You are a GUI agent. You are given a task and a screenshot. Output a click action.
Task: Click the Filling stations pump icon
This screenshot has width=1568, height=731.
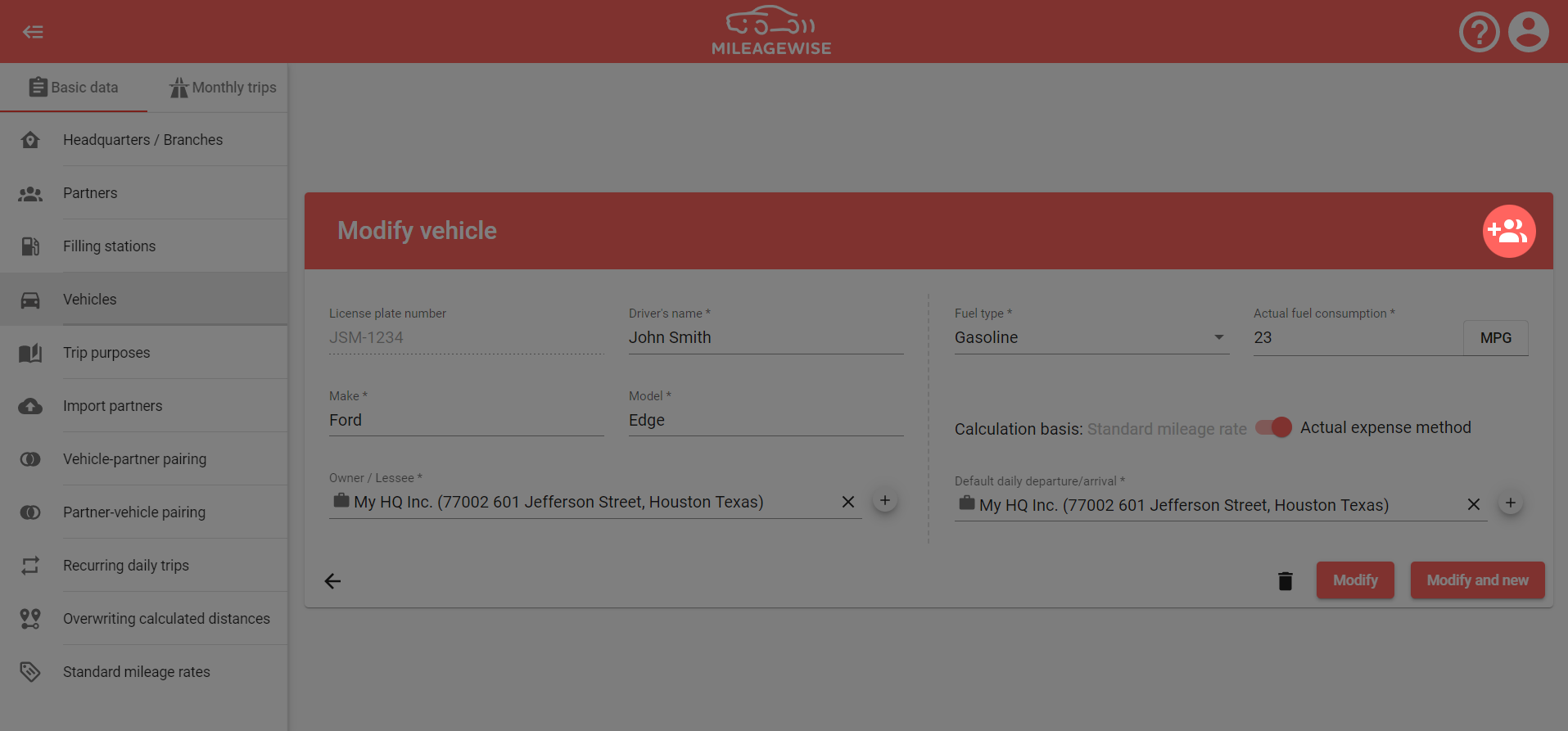click(x=30, y=246)
